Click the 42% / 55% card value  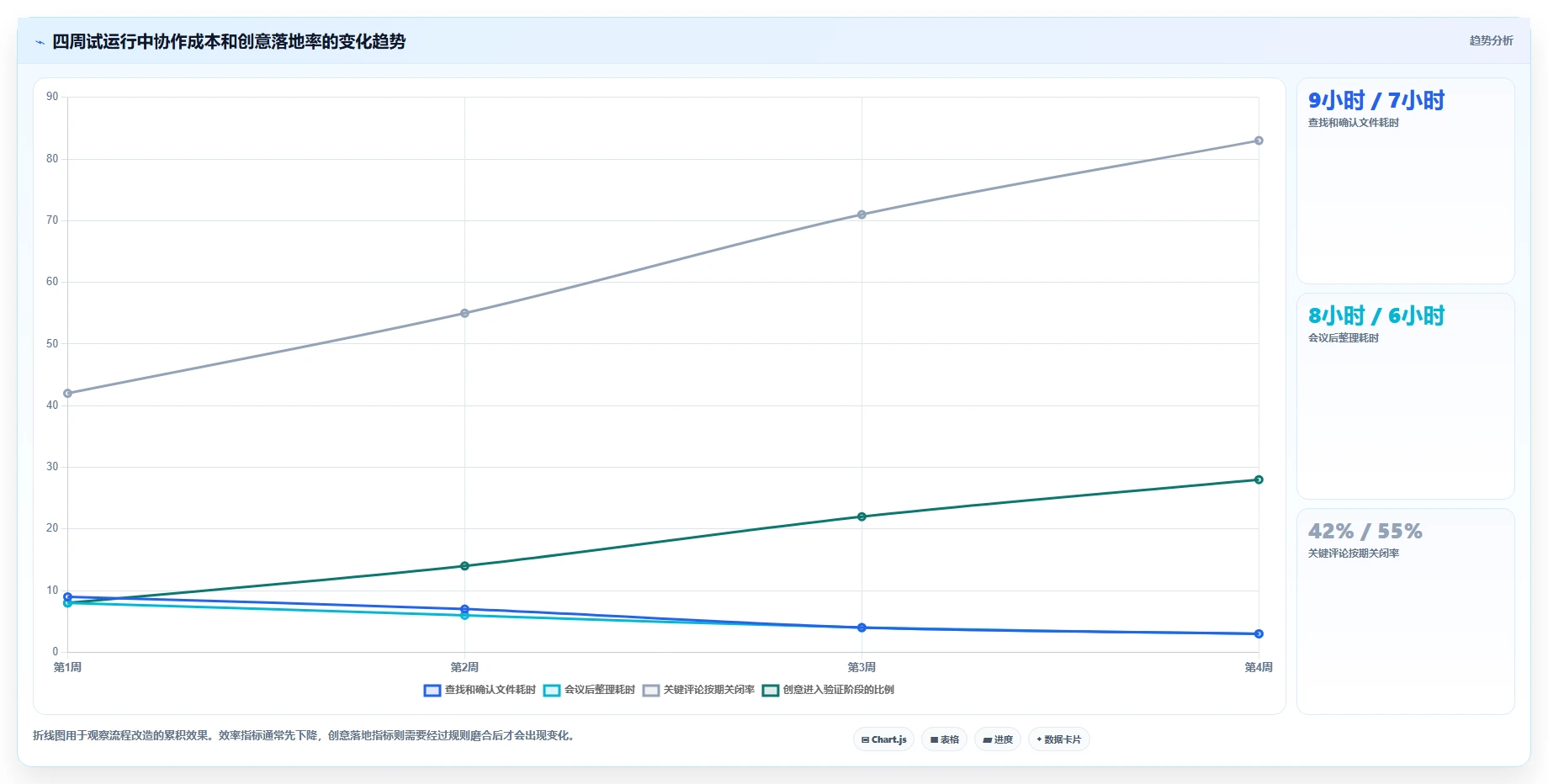tap(1365, 532)
